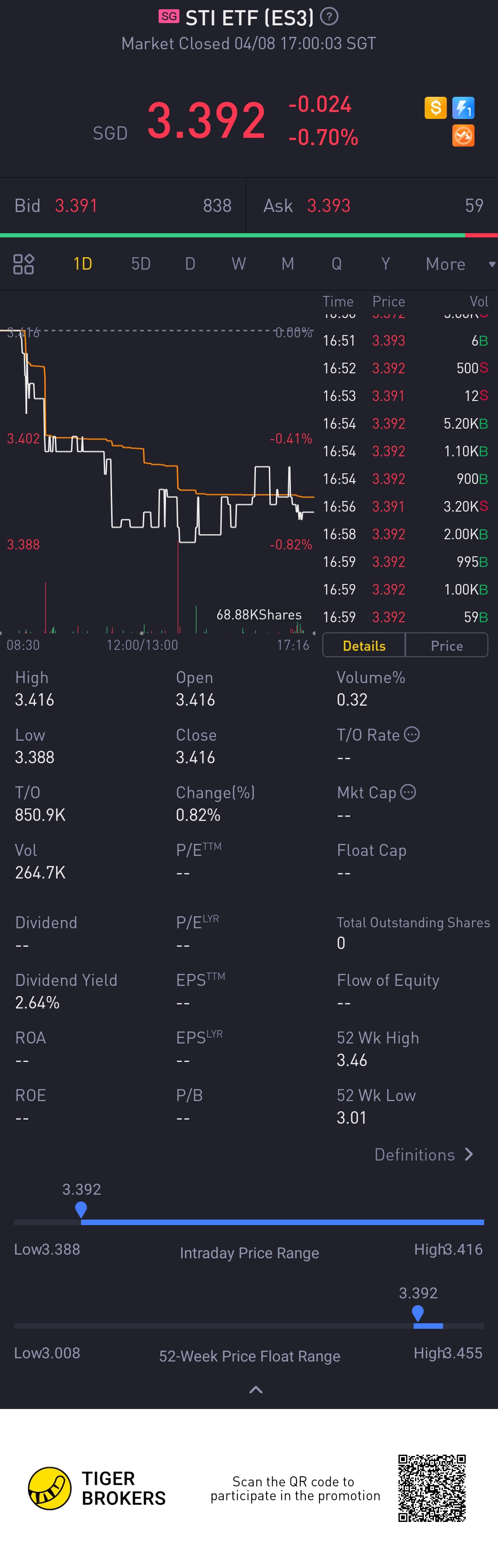Open the chart layout grid icon
Screen dimensions: 498x1568
pos(24,264)
